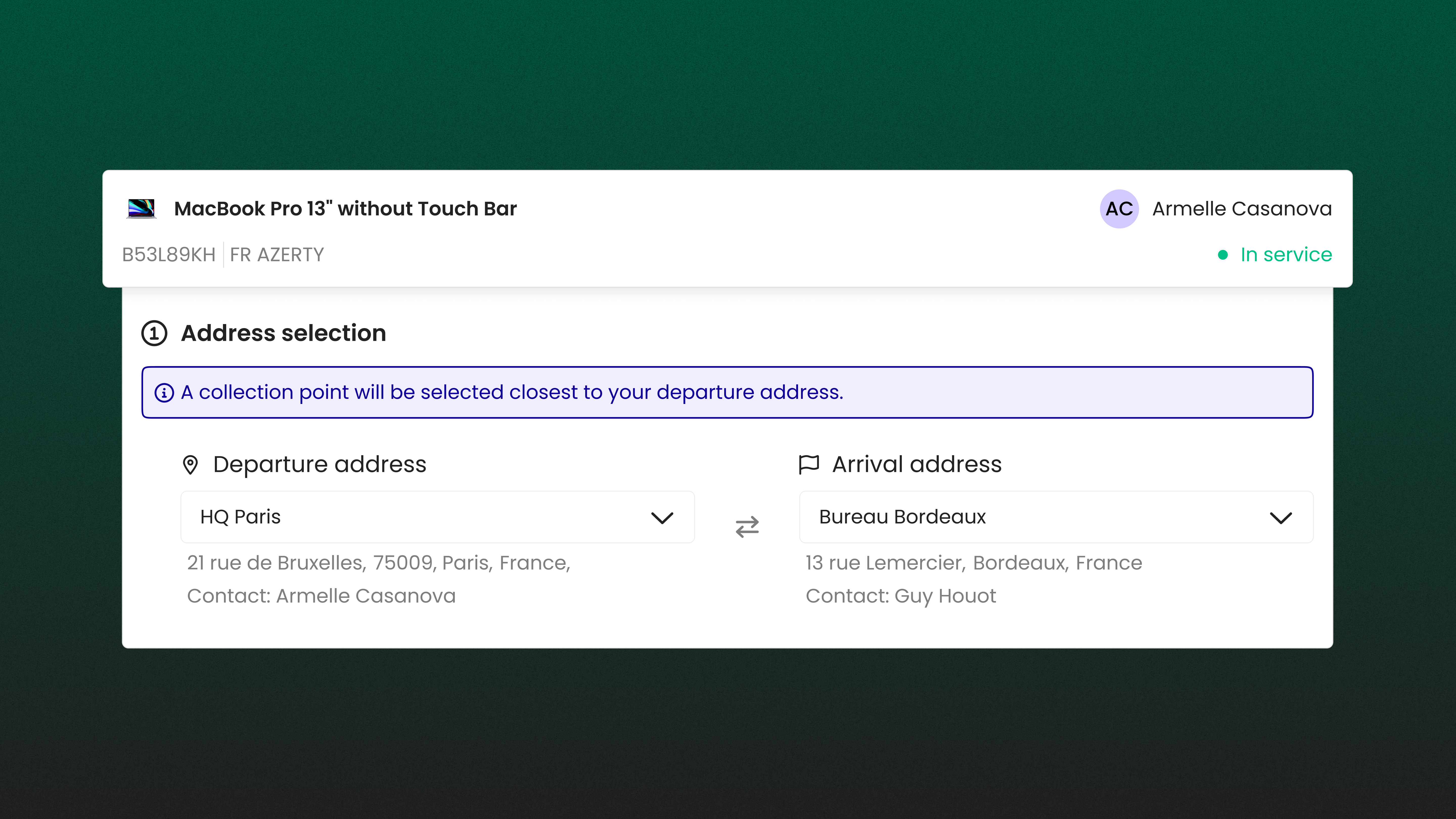The width and height of the screenshot is (1456, 819).
Task: Click the B53L89KH serial number
Action: [169, 255]
